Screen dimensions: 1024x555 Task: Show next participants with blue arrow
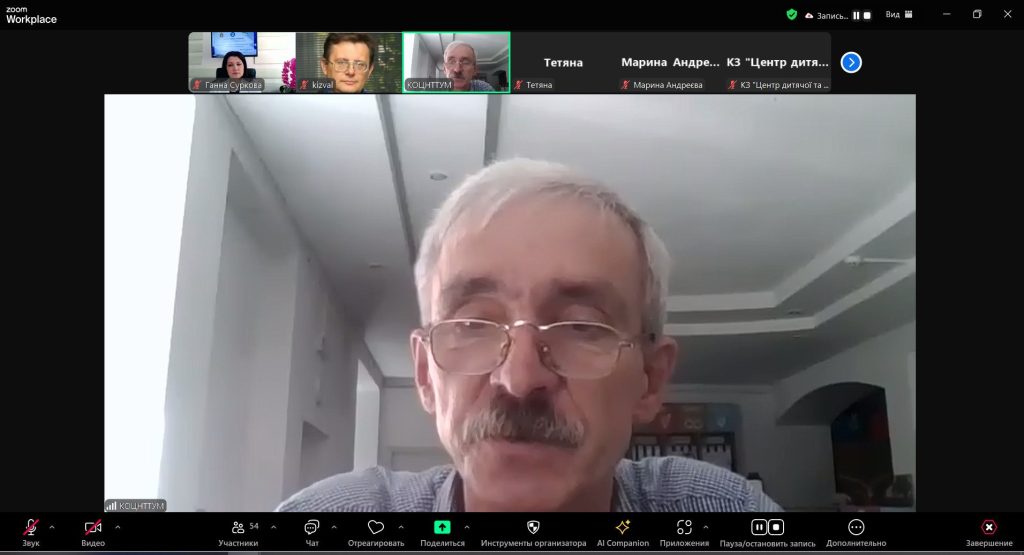(851, 62)
